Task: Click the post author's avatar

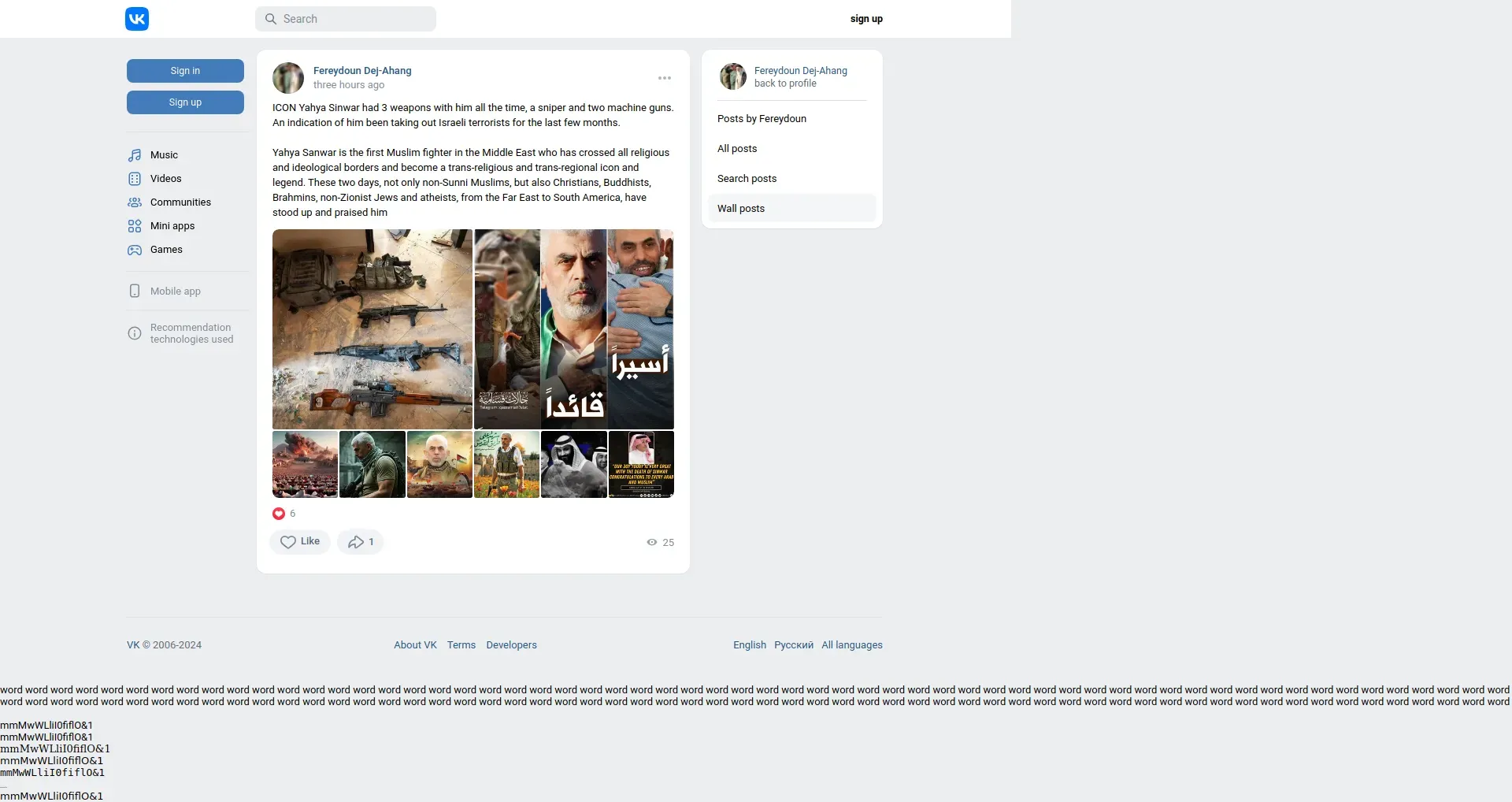Action: [x=288, y=78]
